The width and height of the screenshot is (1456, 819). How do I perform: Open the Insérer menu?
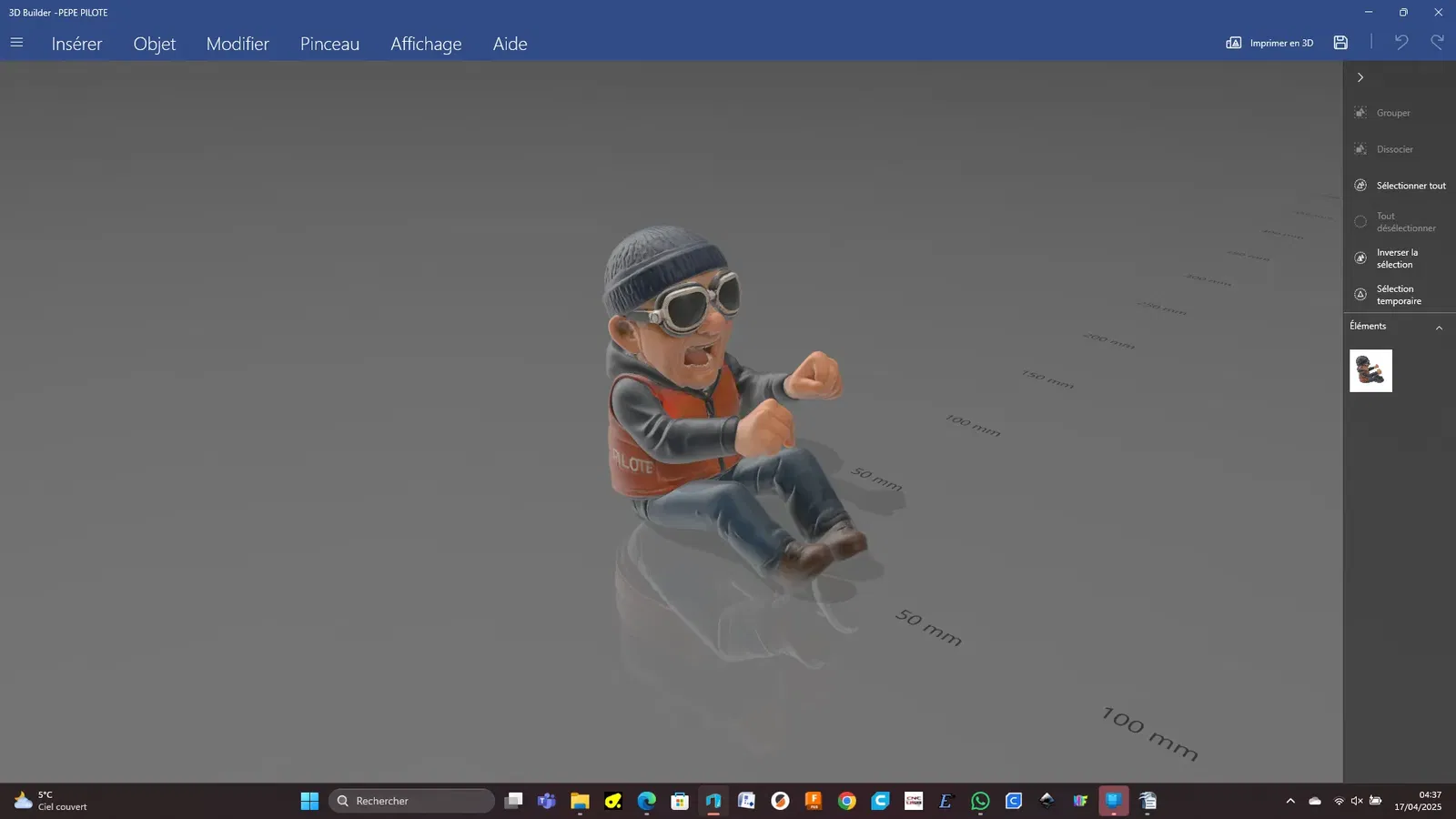tap(76, 44)
